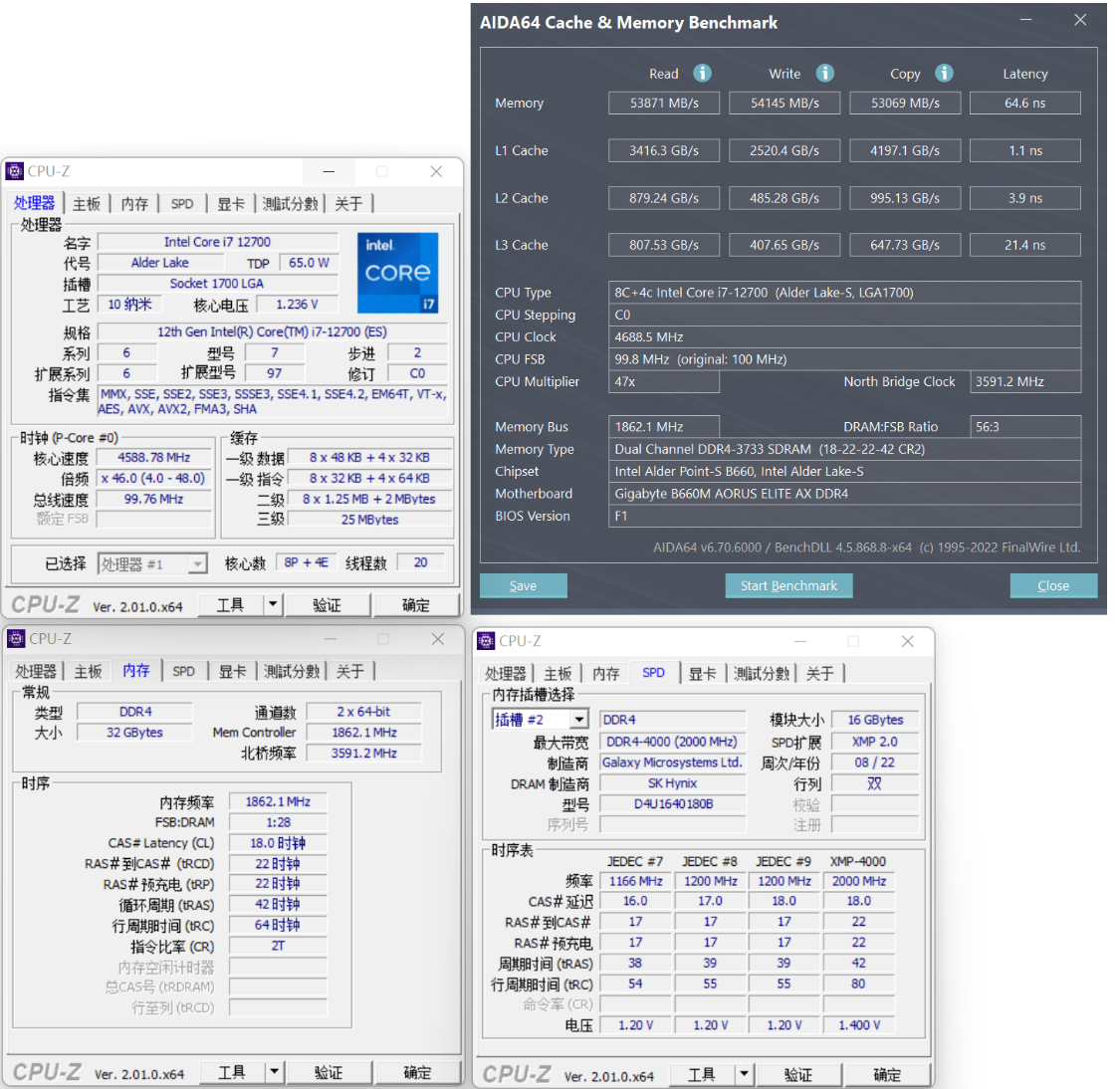Click the Motherboard field Gigabyte B660M AORUS ELITE AX DDR4

pyautogui.click(x=844, y=494)
